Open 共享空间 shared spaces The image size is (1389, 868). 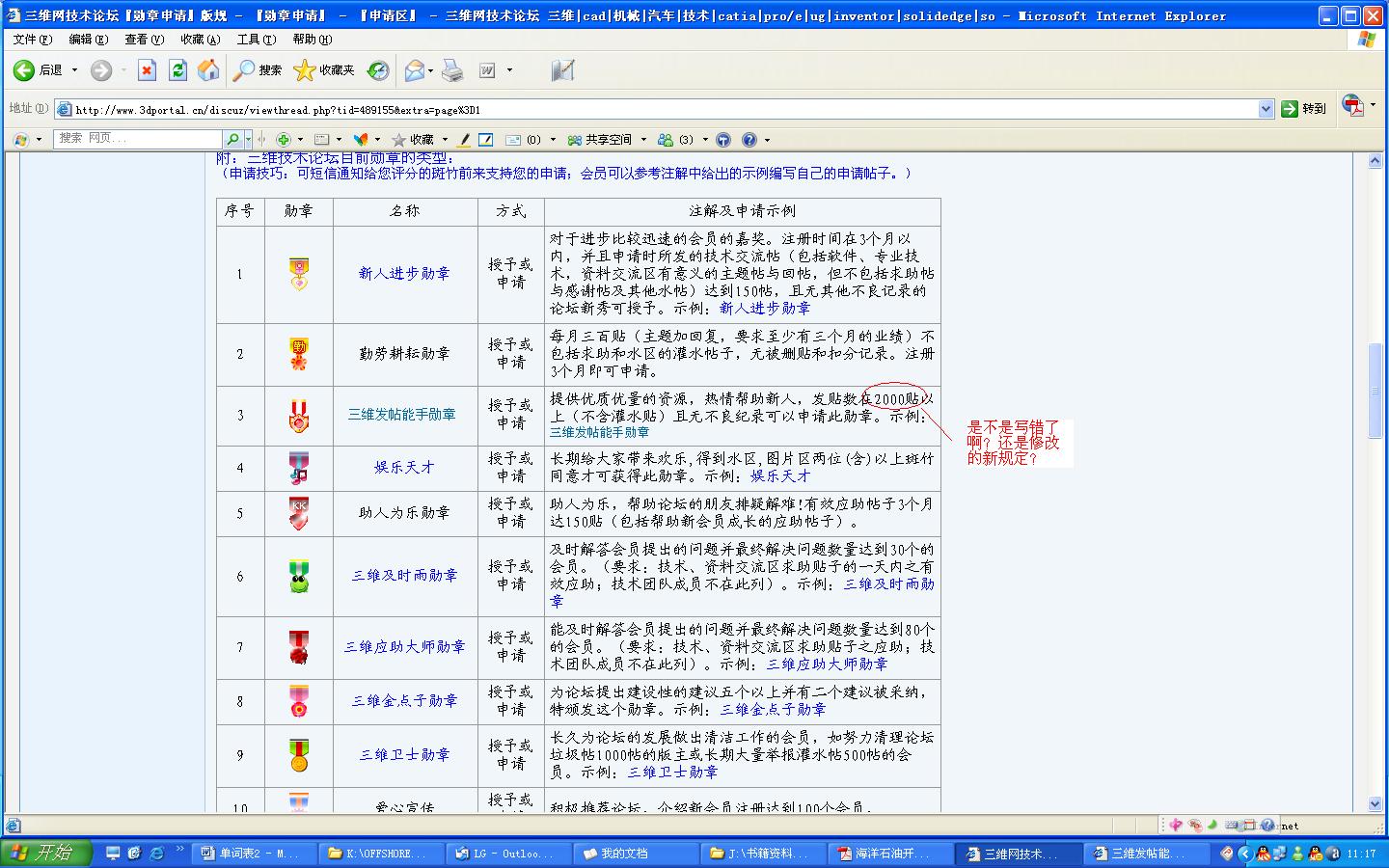click(x=600, y=140)
